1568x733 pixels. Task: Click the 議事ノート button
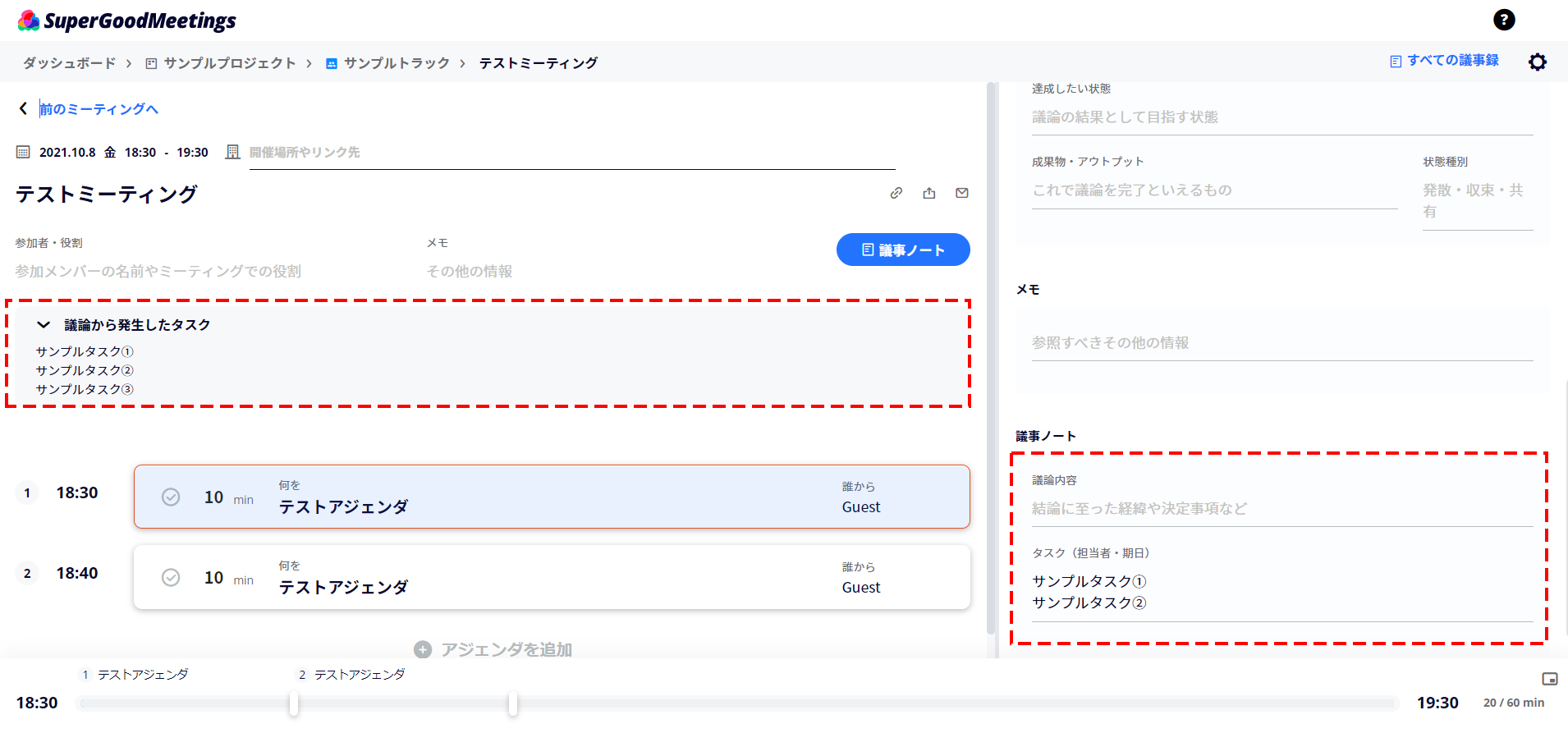(902, 250)
